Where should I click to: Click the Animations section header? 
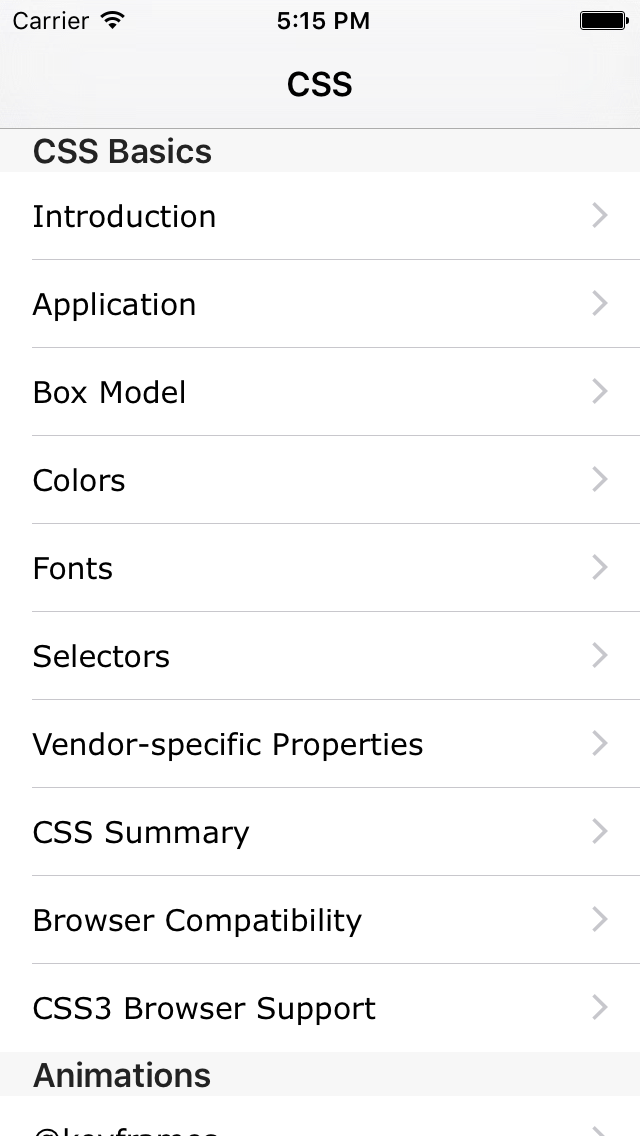tap(320, 1074)
